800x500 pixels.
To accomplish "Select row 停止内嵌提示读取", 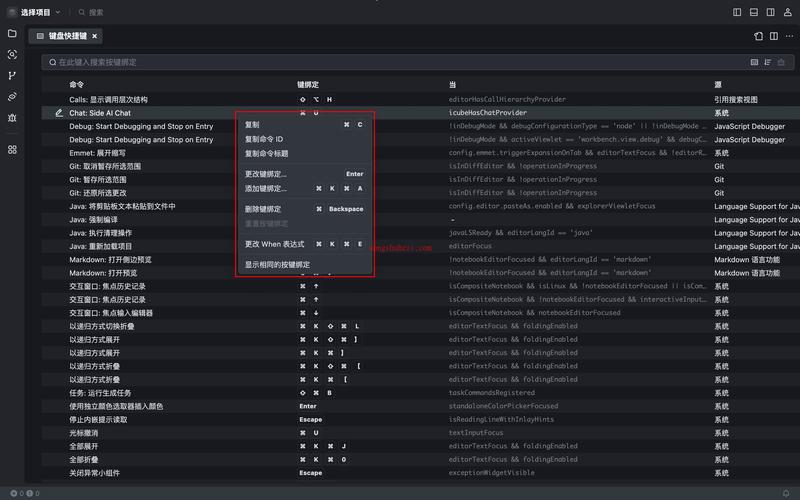I will click(x=420, y=419).
